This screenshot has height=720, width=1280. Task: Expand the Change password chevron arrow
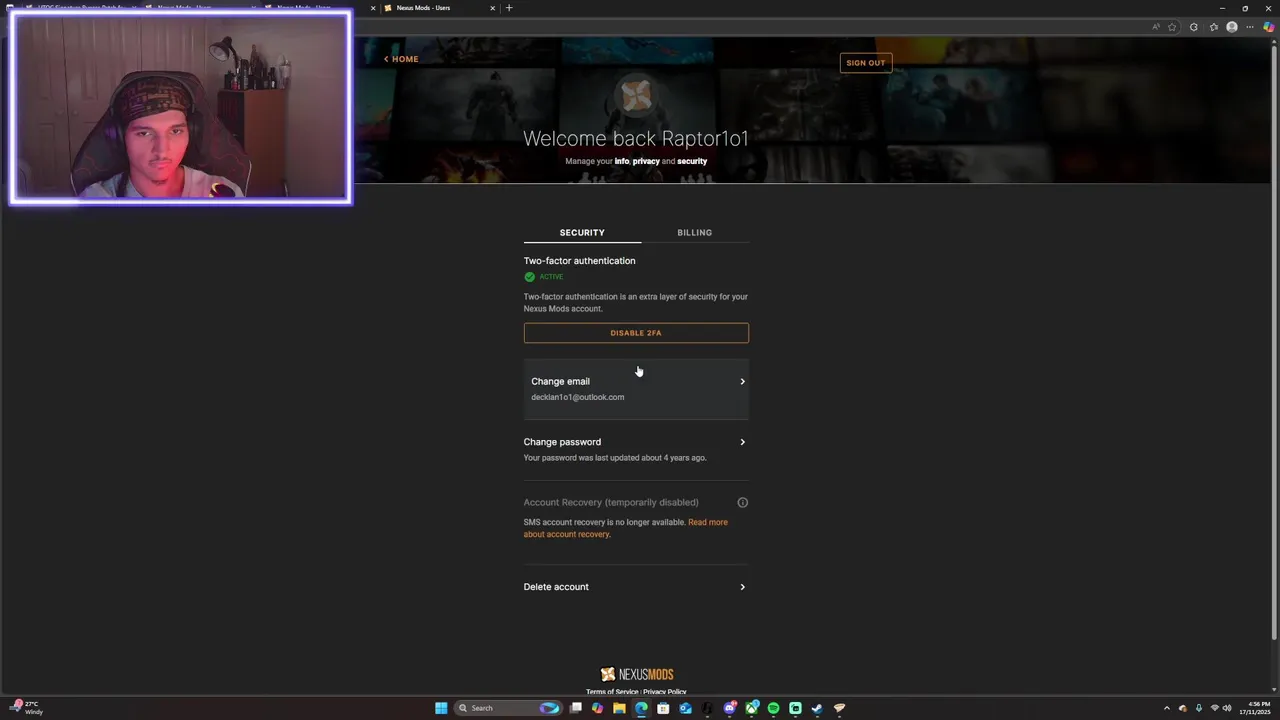tap(742, 442)
